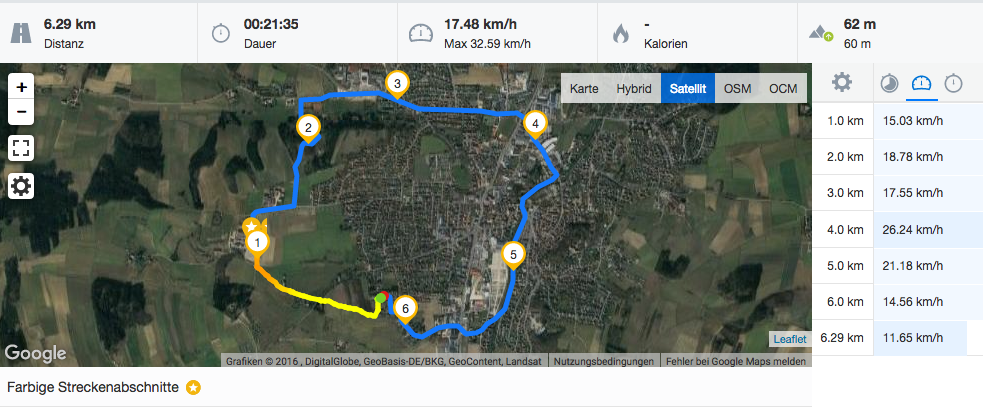Show pace splits by clicking the pie-clock icon

[x=889, y=83]
